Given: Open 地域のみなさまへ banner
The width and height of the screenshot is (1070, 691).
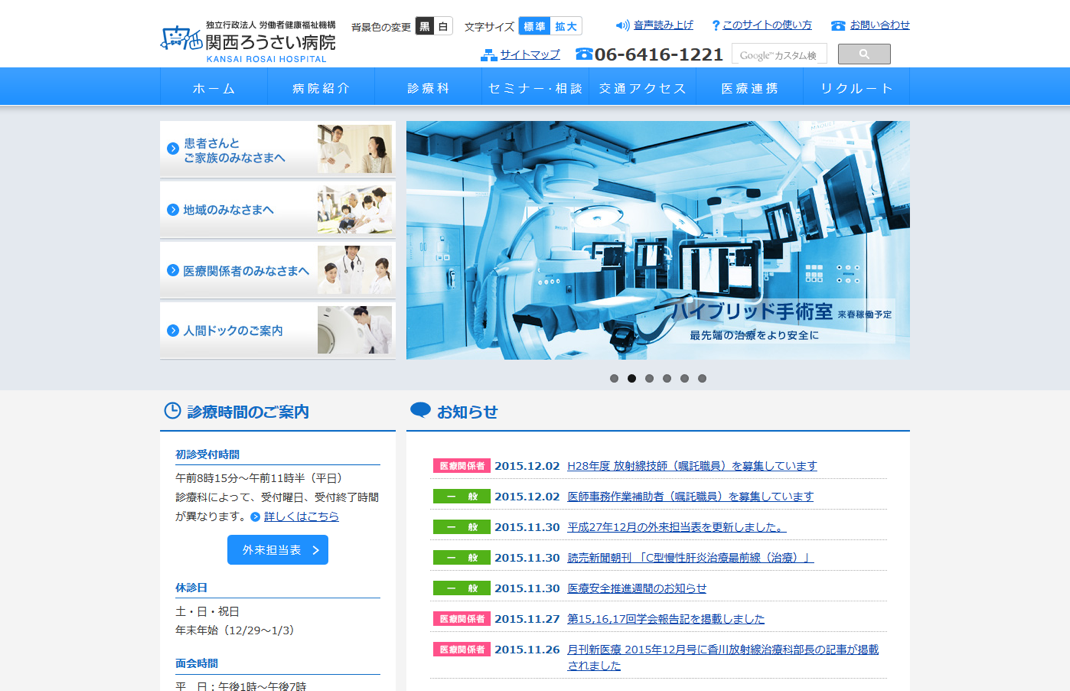Looking at the screenshot, I should click(x=278, y=209).
